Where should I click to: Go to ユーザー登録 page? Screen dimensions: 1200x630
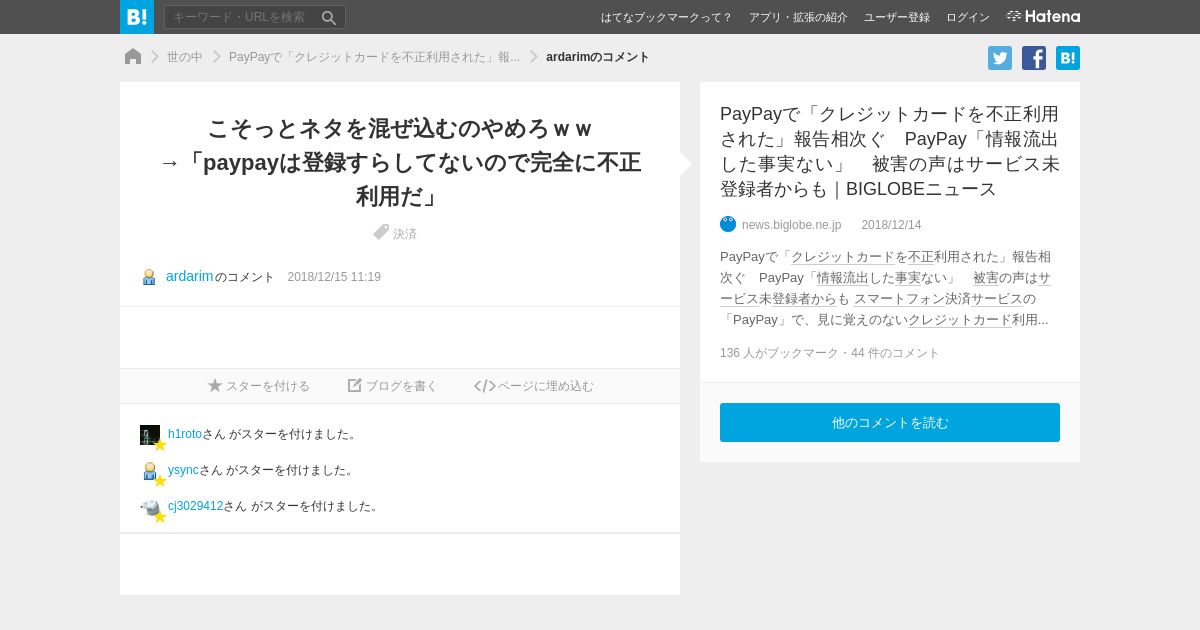pos(897,17)
